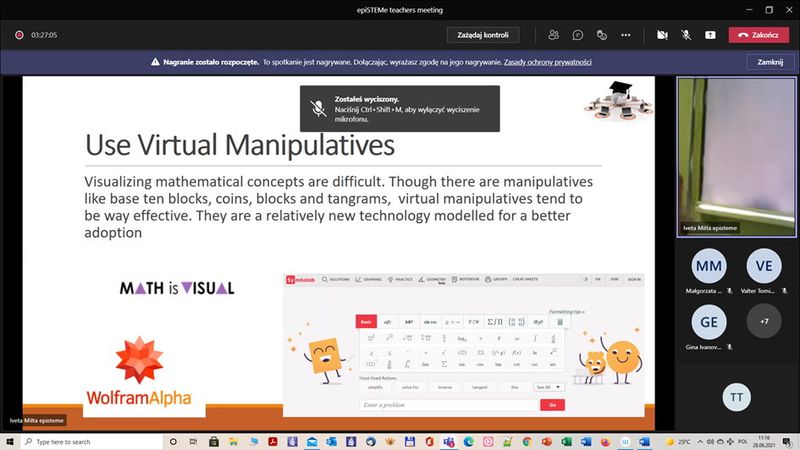Viewport: 800px width, 450px height.
Task: Open Microsoft Store from the taskbar
Action: tap(214, 442)
